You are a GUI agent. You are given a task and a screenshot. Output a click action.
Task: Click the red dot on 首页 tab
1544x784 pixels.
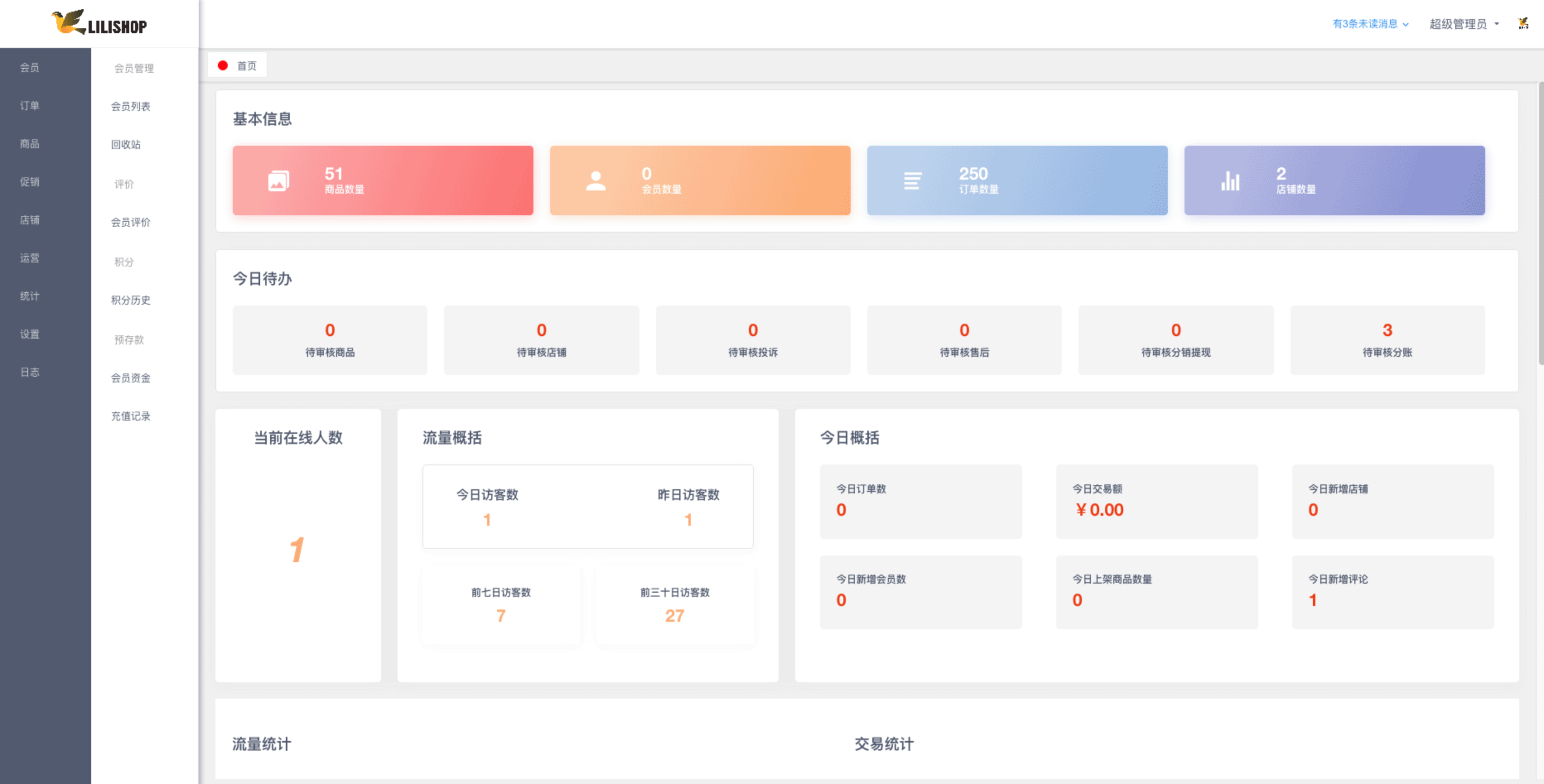coord(222,66)
